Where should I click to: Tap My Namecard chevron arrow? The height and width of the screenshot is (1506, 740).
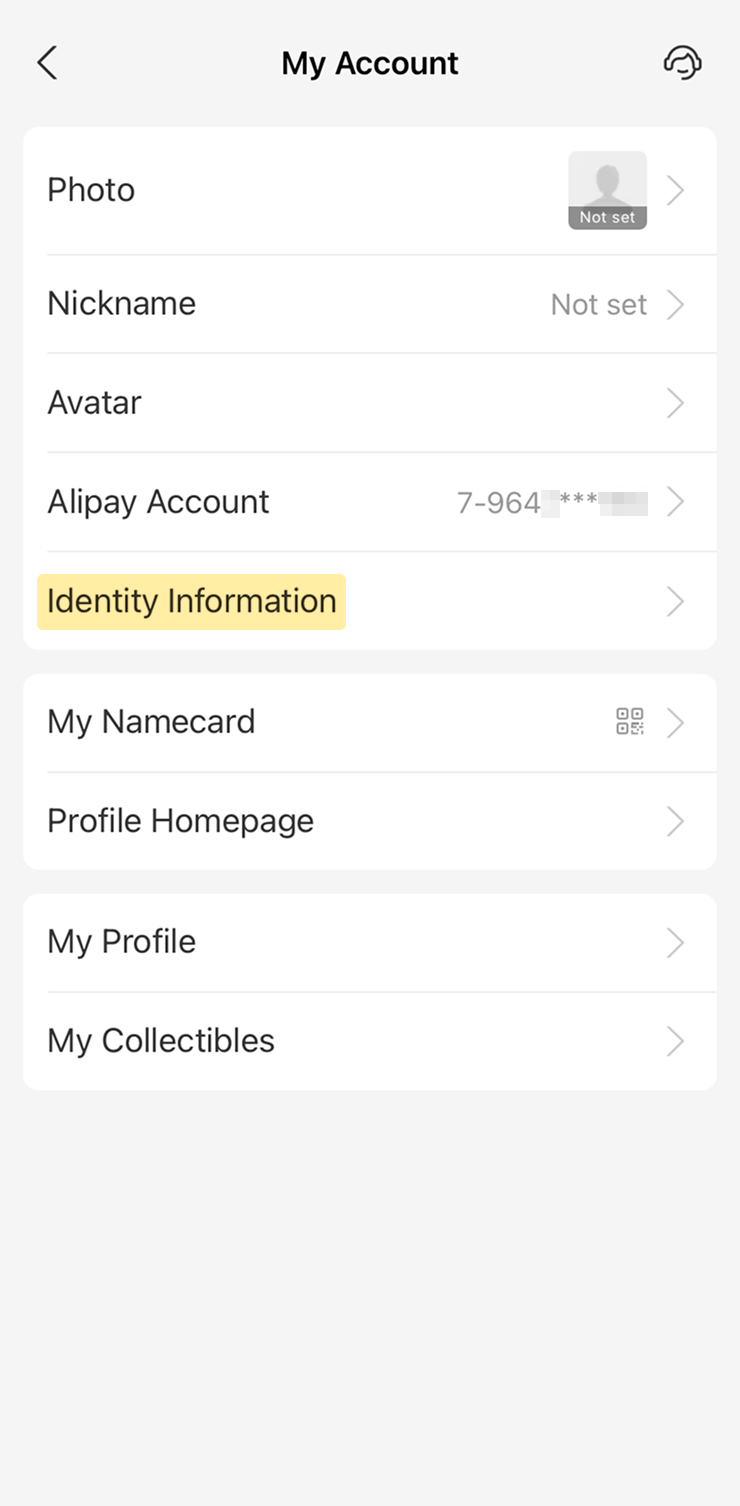676,722
